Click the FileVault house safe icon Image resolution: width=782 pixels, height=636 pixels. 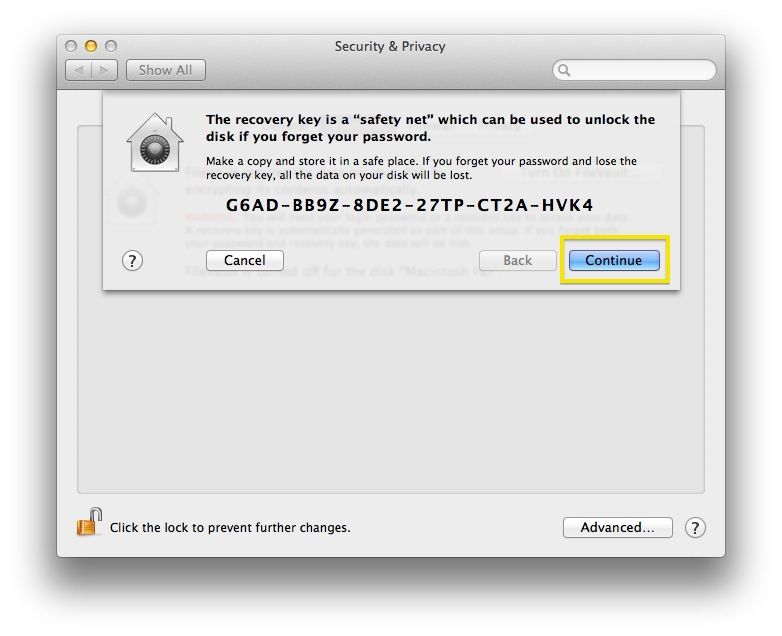155,143
